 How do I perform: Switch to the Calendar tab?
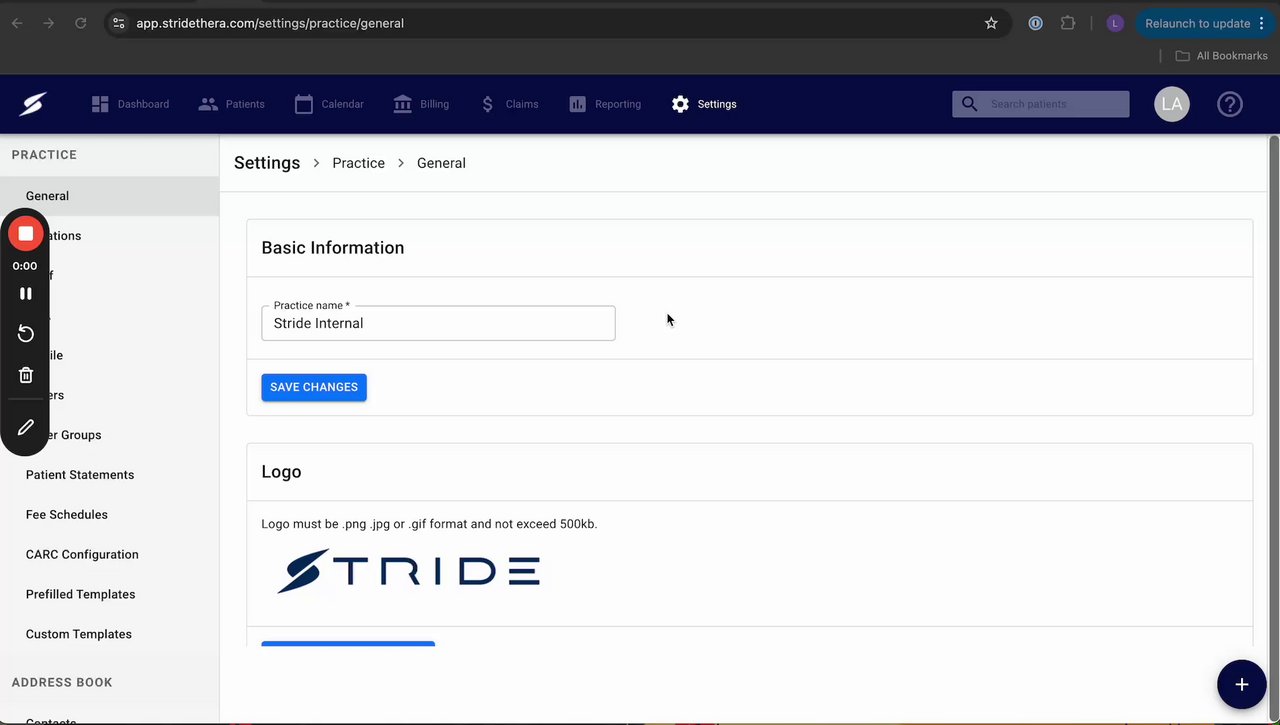coord(329,104)
